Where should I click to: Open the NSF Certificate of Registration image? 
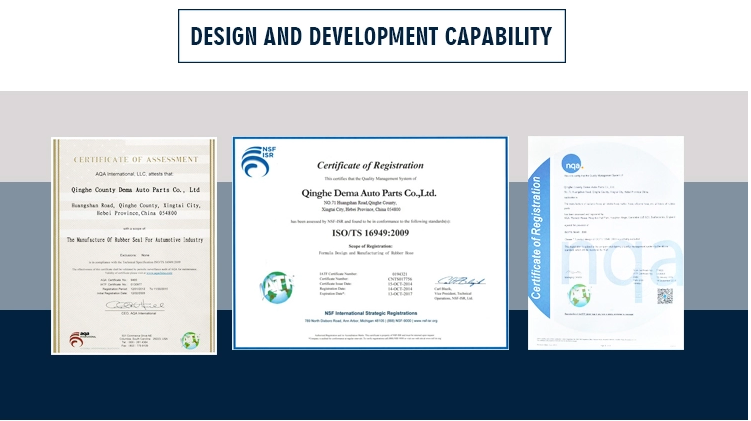(370, 243)
